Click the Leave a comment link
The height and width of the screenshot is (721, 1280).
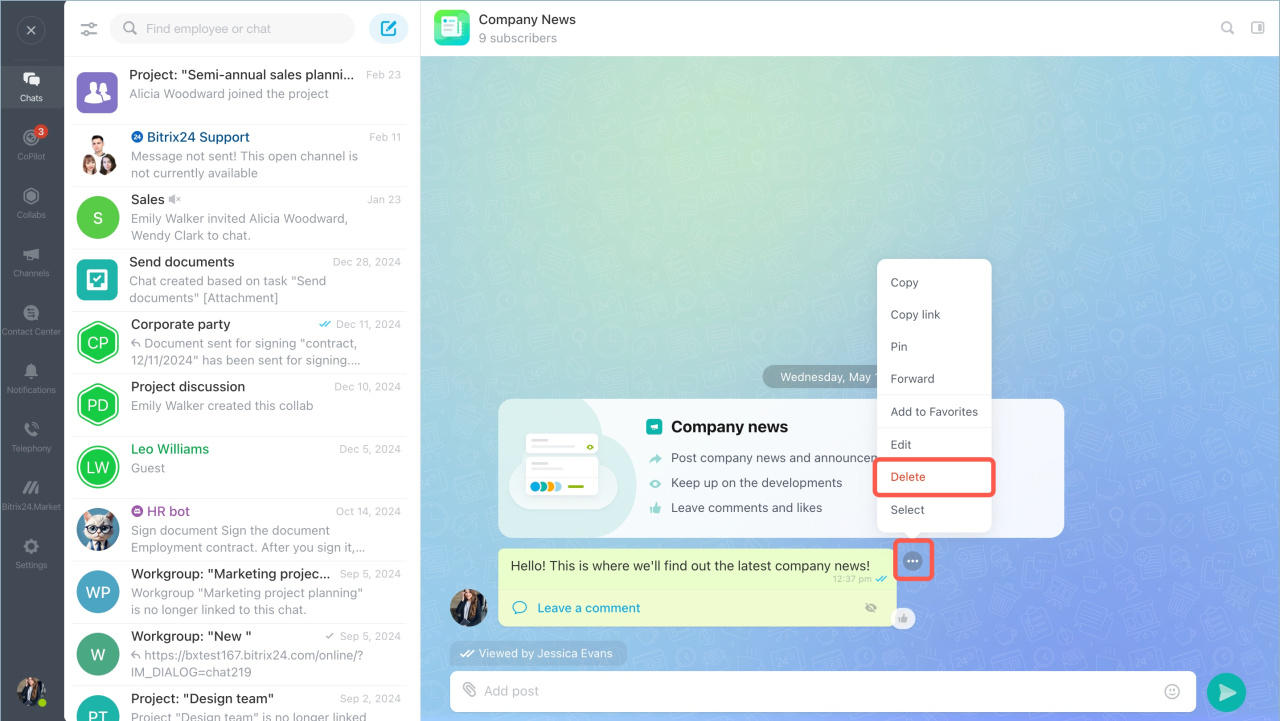[x=588, y=608]
